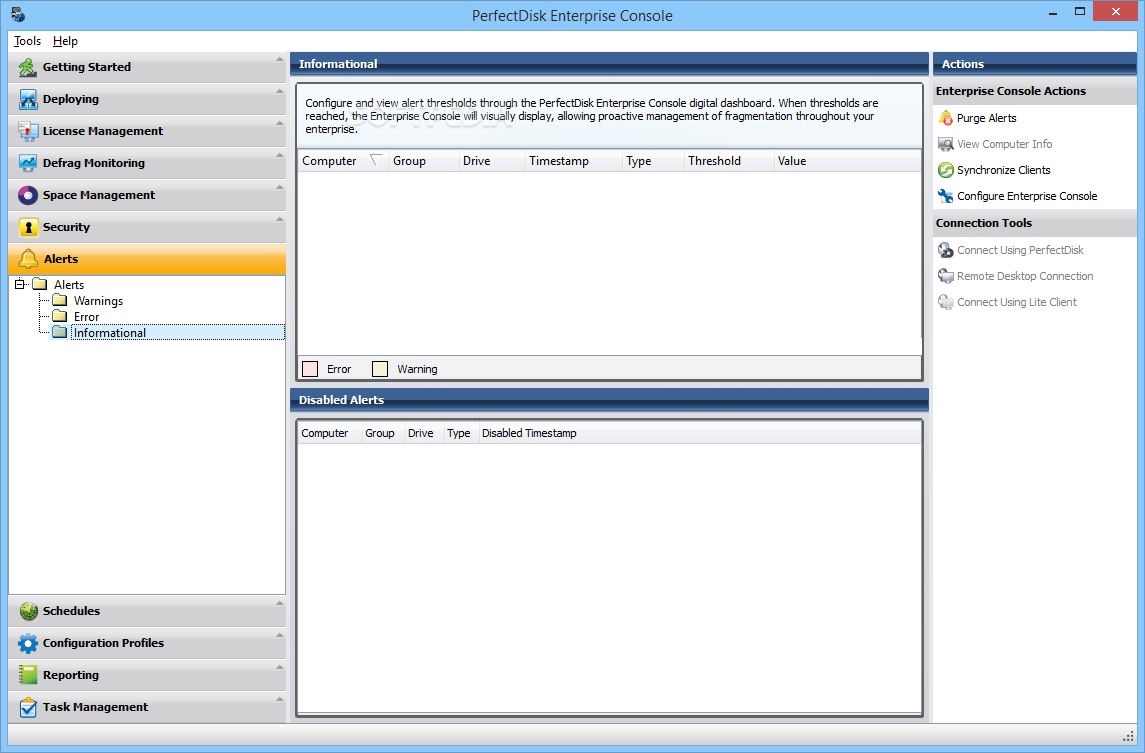1145x753 pixels.
Task: Open the Alerts section header
Action: click(147, 259)
